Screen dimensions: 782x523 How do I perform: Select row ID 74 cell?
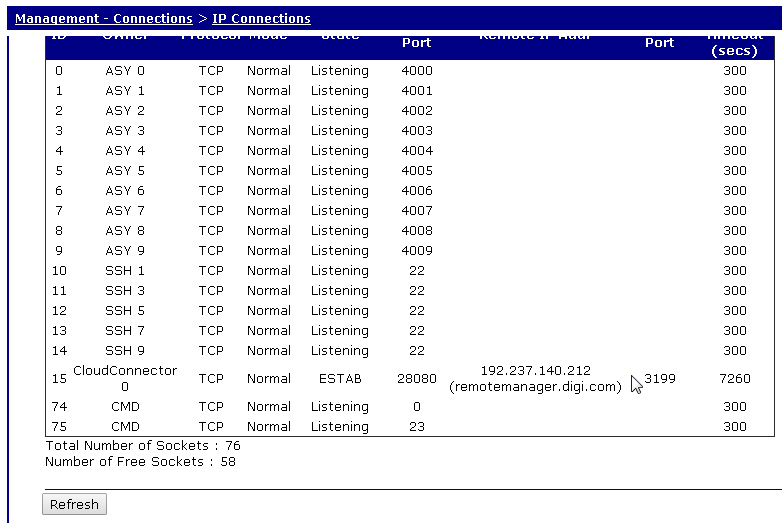pos(59,407)
